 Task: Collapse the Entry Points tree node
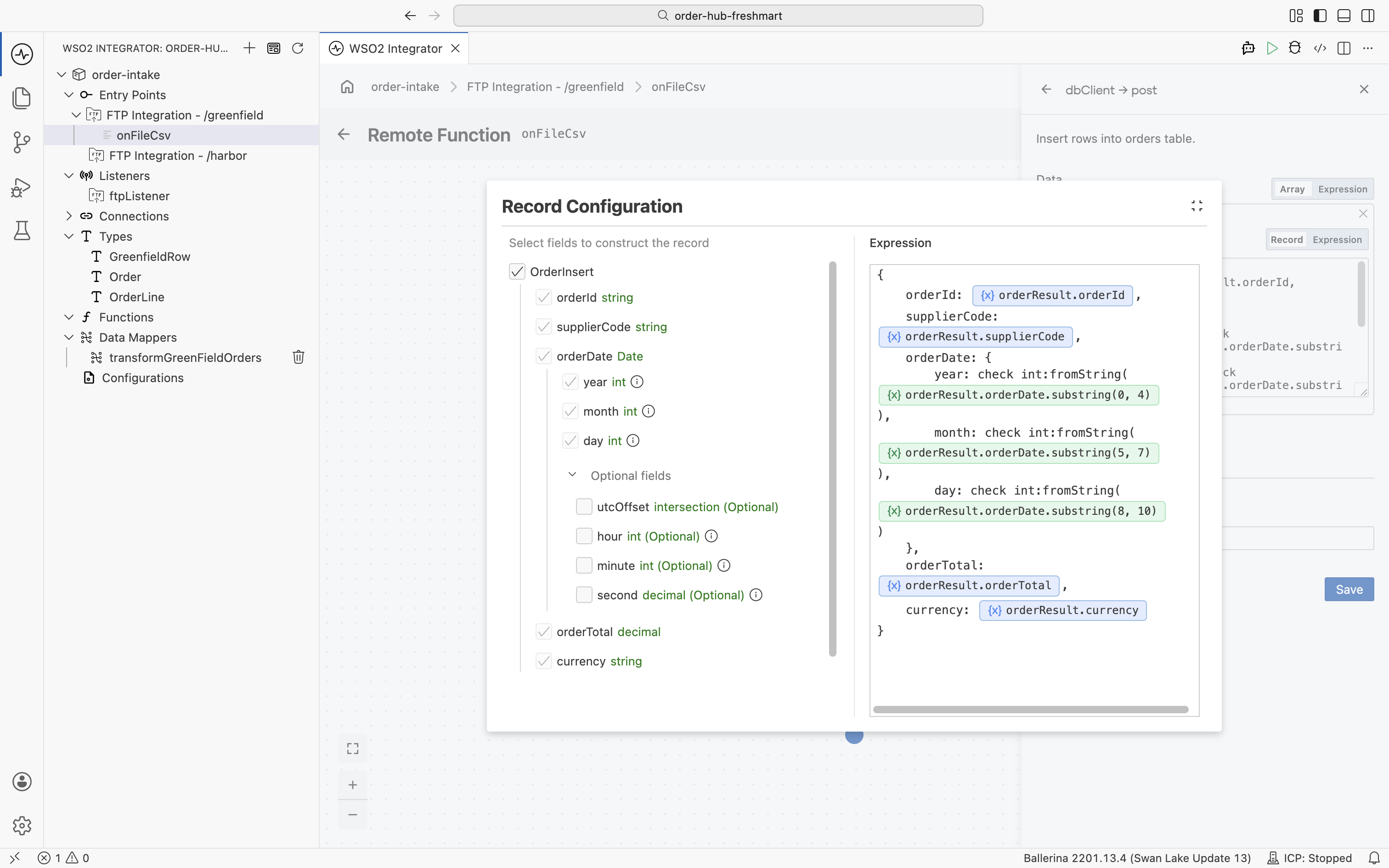pos(69,95)
